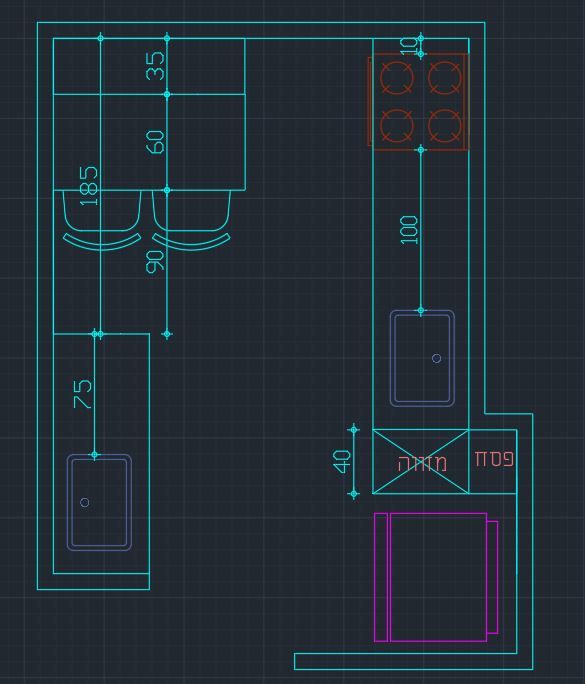Select the magenta refrigerator block
Image resolution: width=585 pixels, height=684 pixels.
(436, 577)
